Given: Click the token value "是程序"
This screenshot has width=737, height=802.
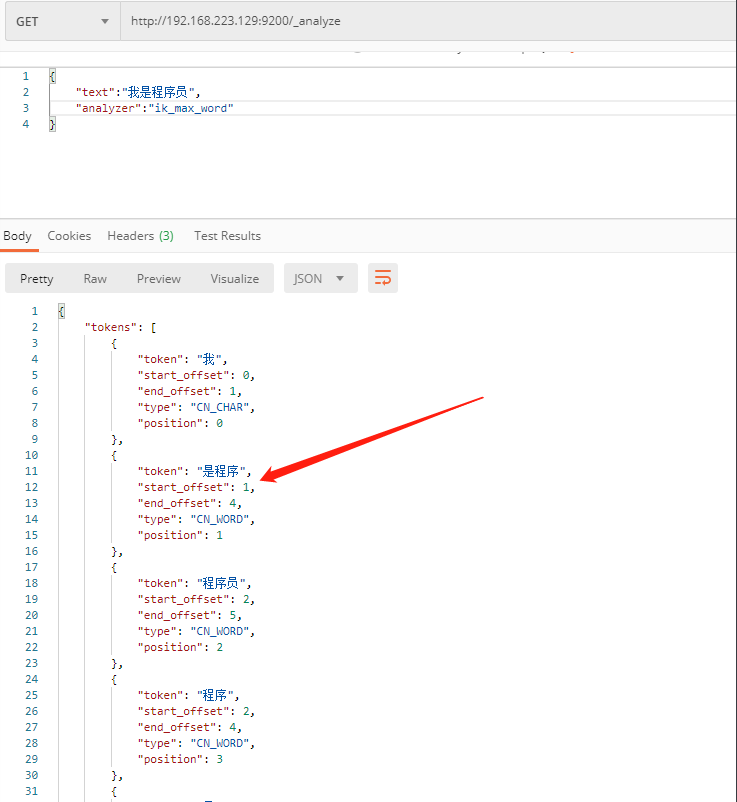Looking at the screenshot, I should click(x=221, y=471).
